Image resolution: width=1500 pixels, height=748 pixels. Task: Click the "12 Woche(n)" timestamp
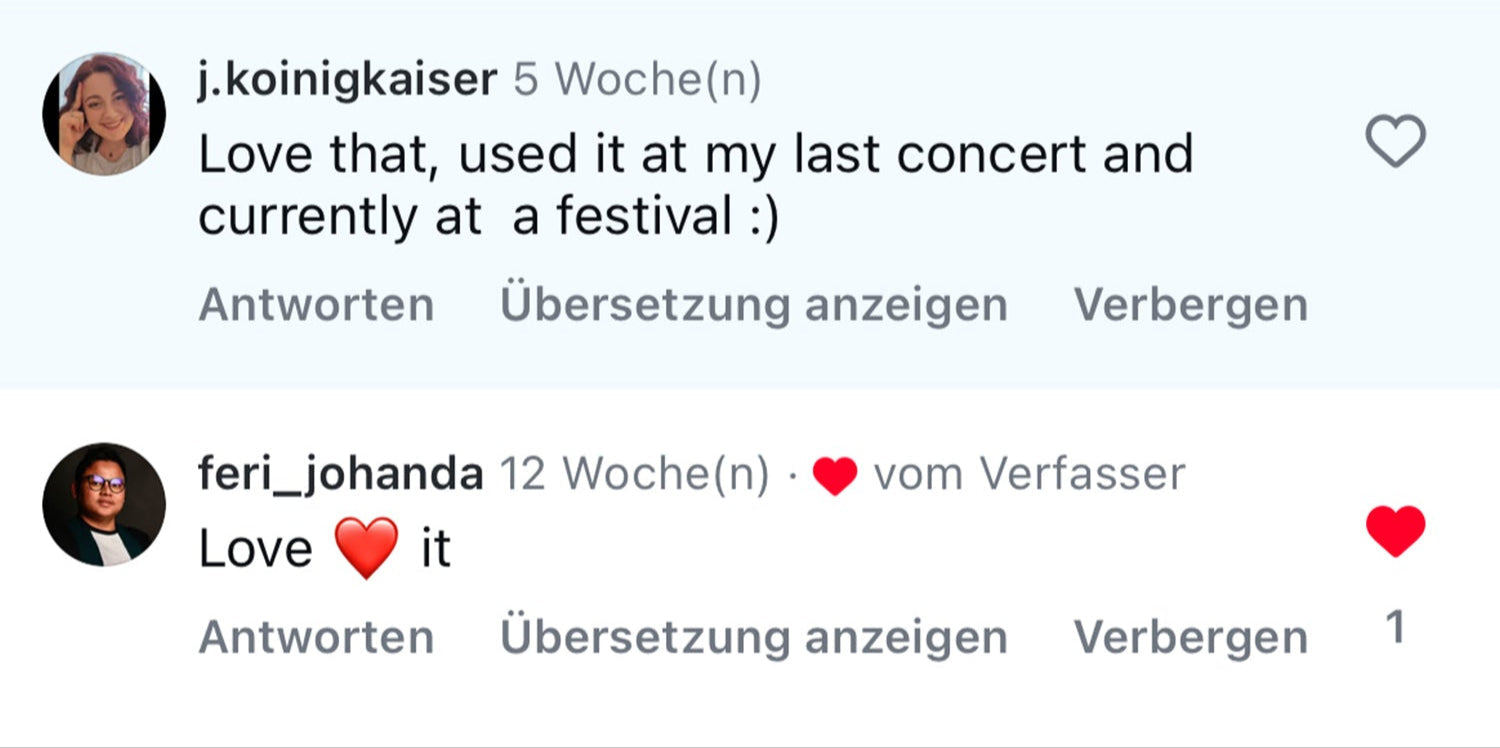click(x=634, y=473)
